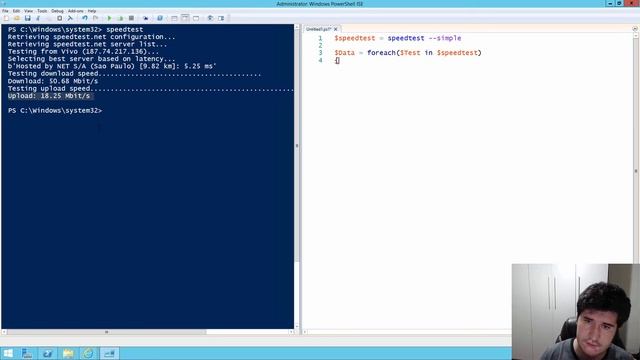Open the File menu
This screenshot has height=360, width=640.
[x=5, y=11]
